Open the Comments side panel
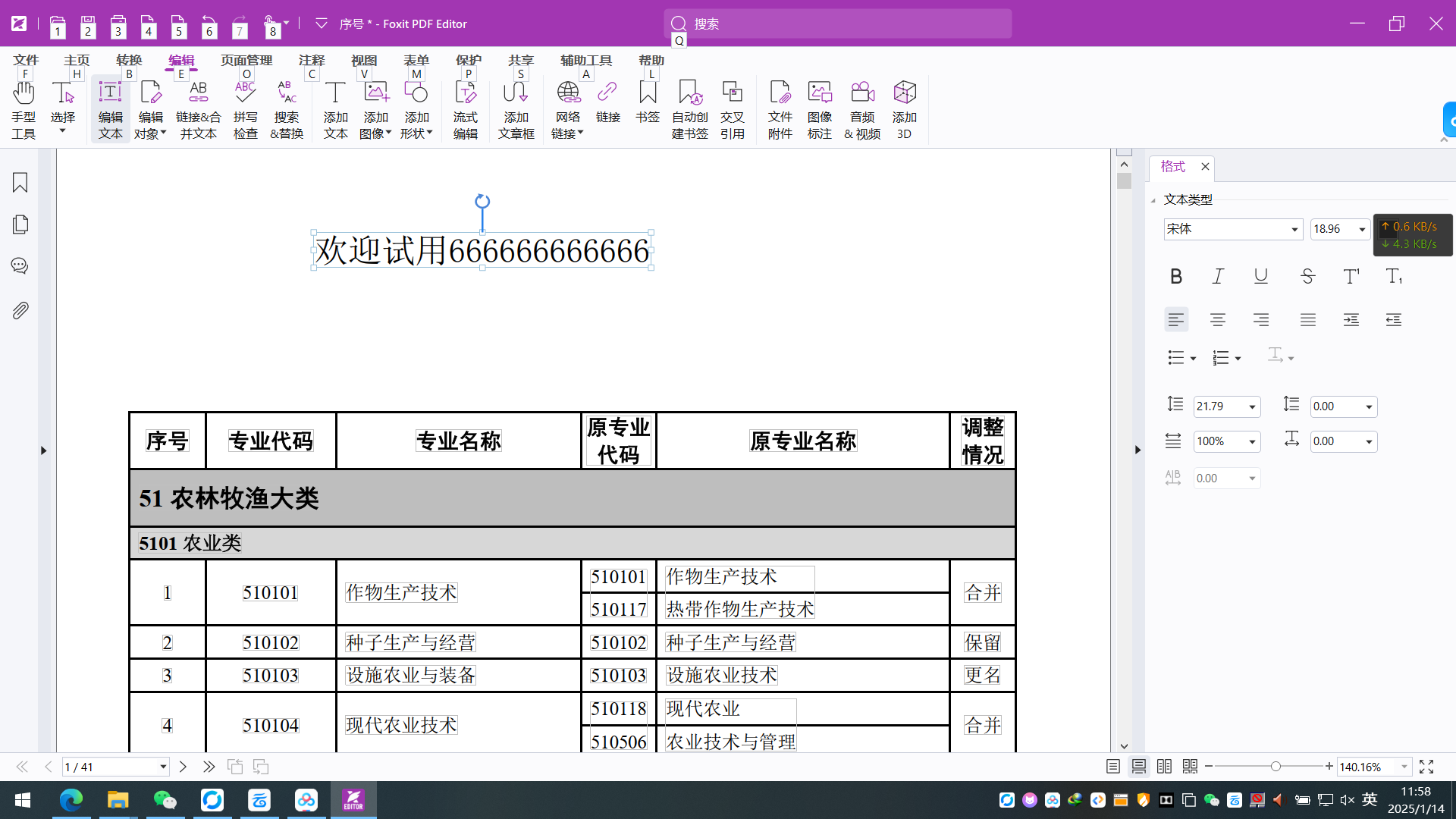Image resolution: width=1456 pixels, height=819 pixels. [20, 266]
